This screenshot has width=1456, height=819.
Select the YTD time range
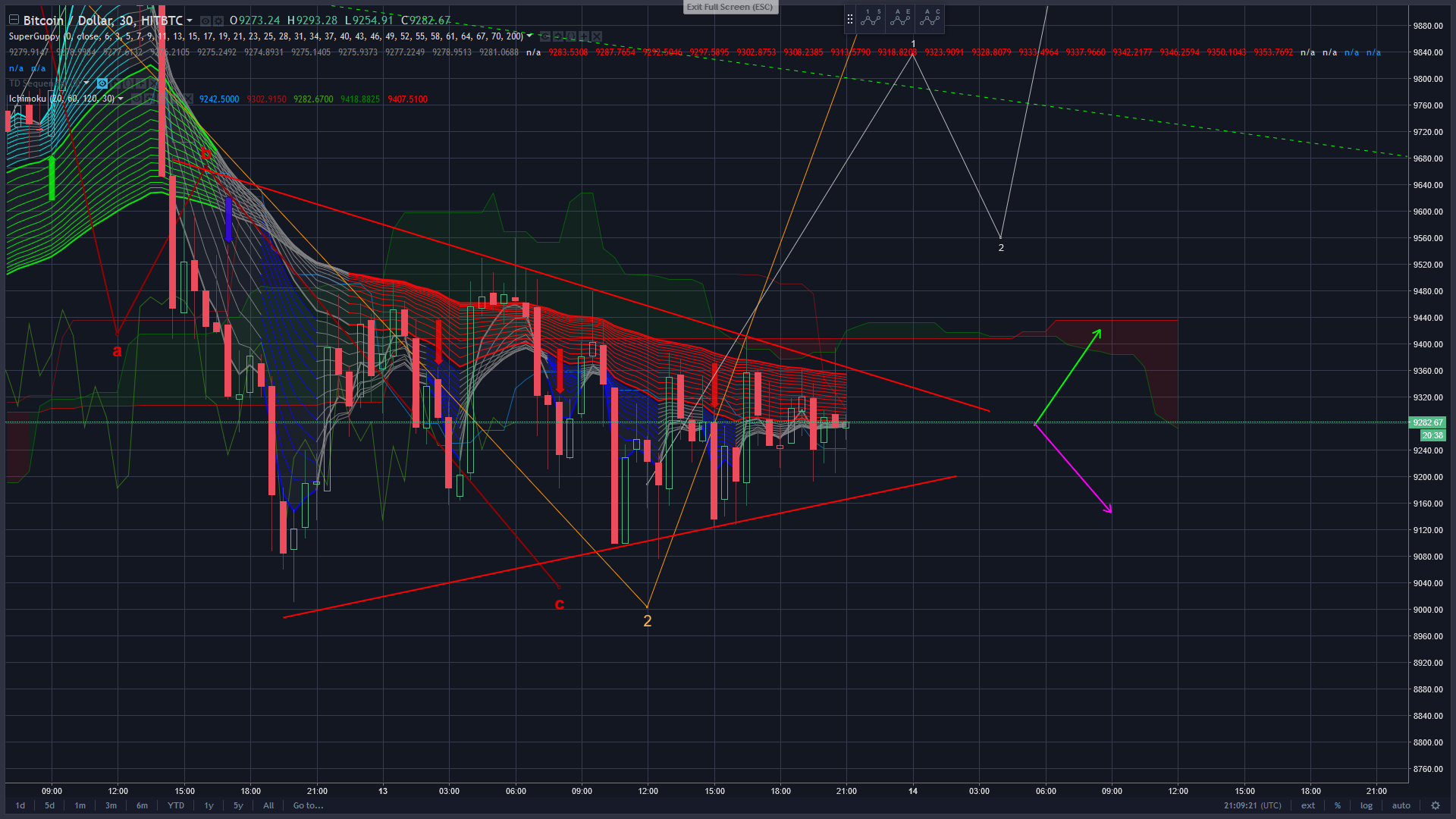click(x=175, y=805)
